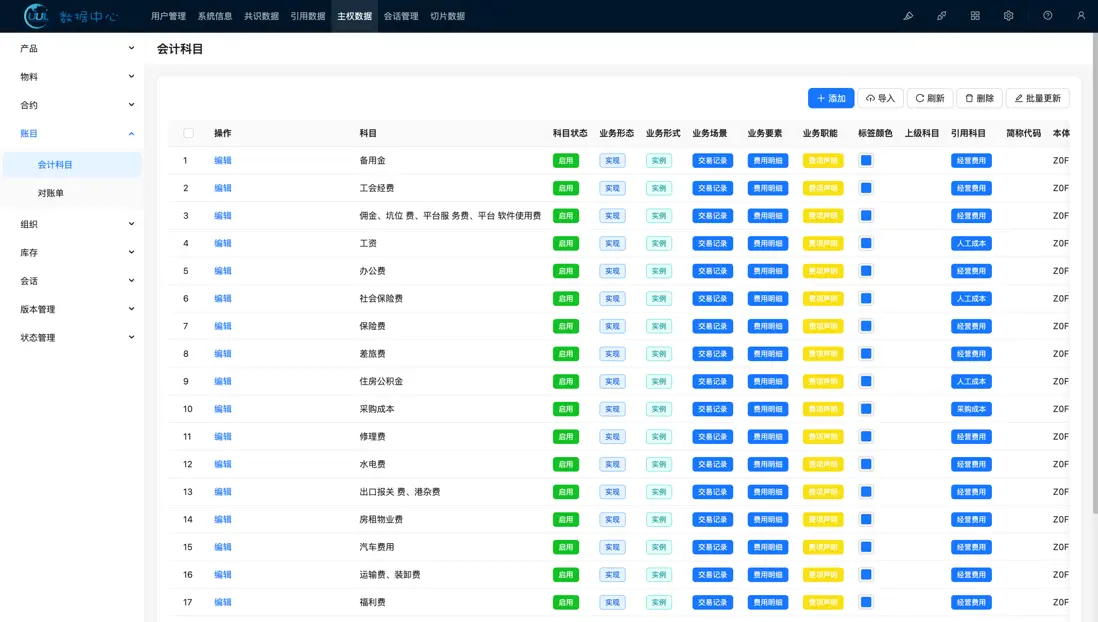Image resolution: width=1098 pixels, height=622 pixels.
Task: Expand the 库存 sidebar section
Action: (72, 252)
